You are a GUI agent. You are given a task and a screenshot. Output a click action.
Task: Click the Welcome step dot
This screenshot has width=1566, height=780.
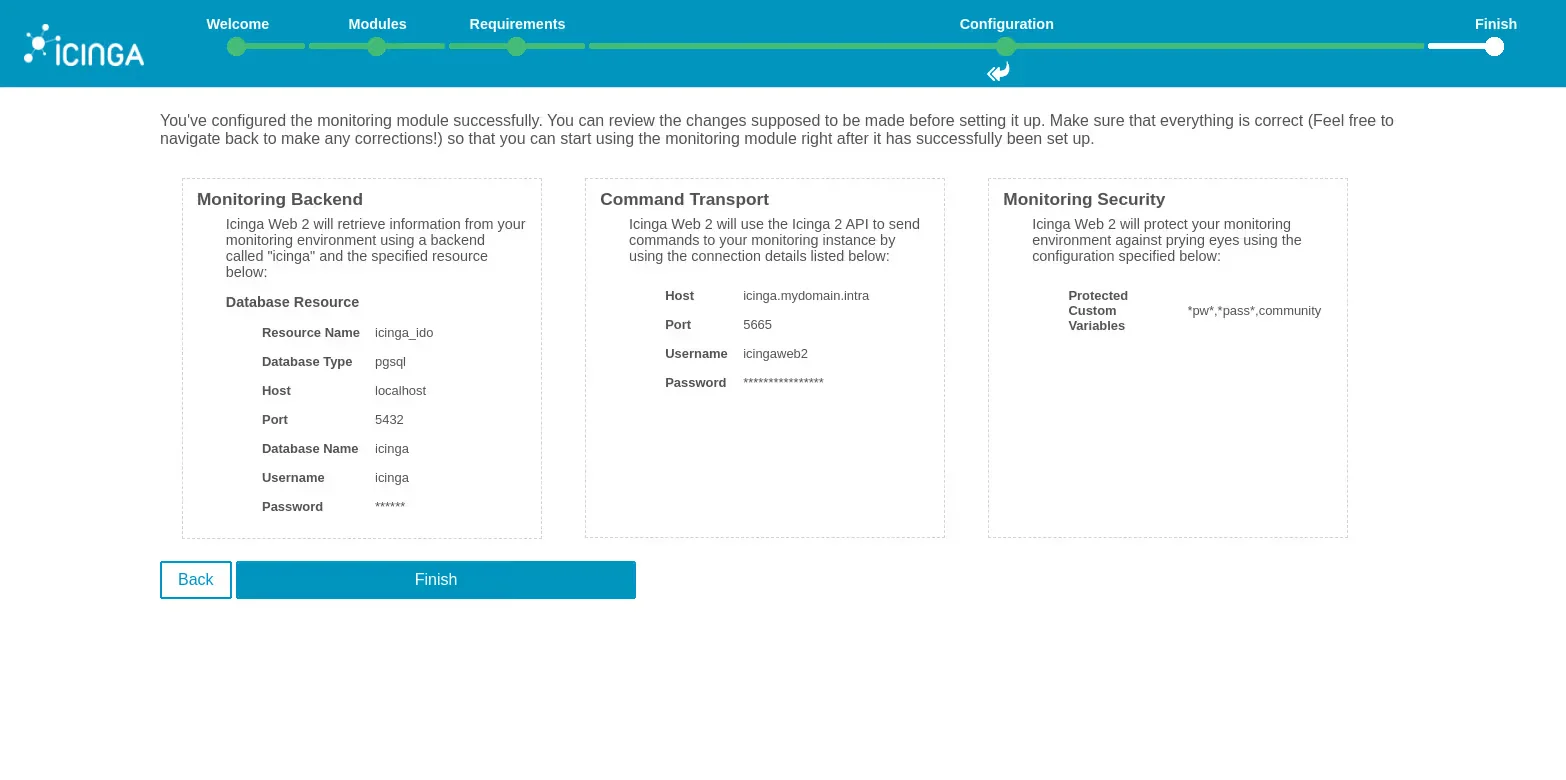click(x=236, y=46)
